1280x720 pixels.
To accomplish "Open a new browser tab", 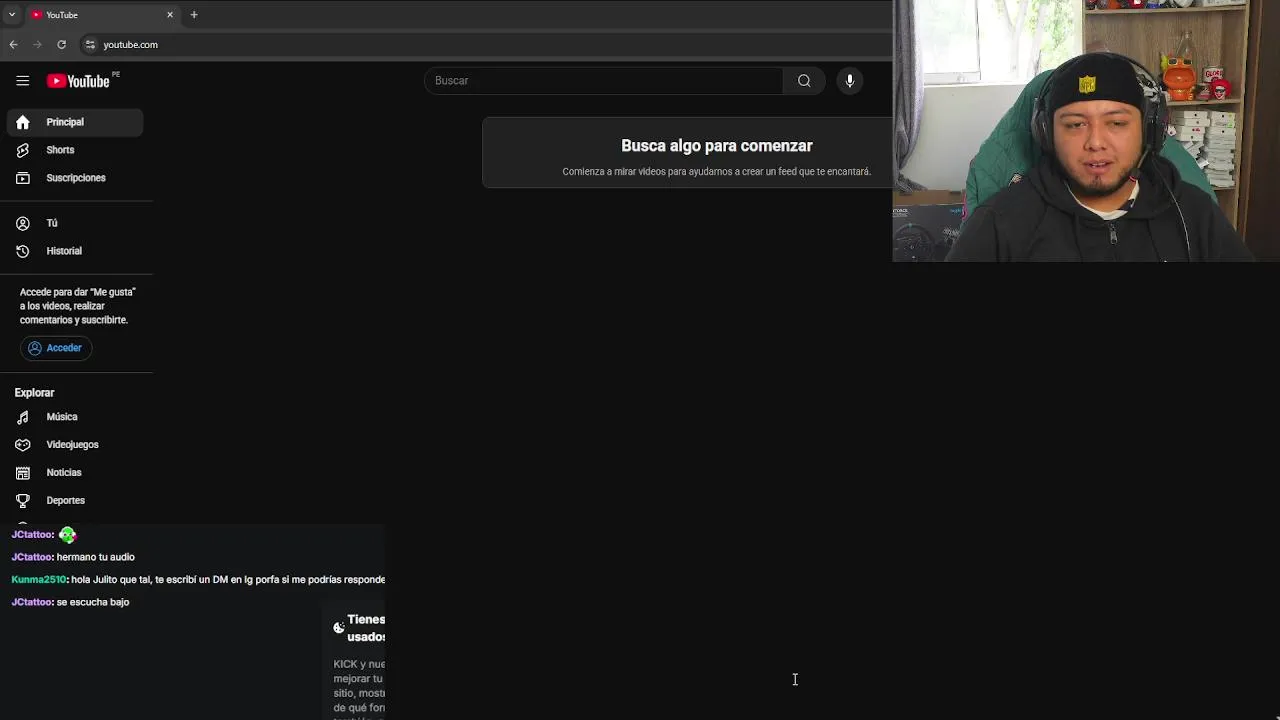I will coord(194,15).
